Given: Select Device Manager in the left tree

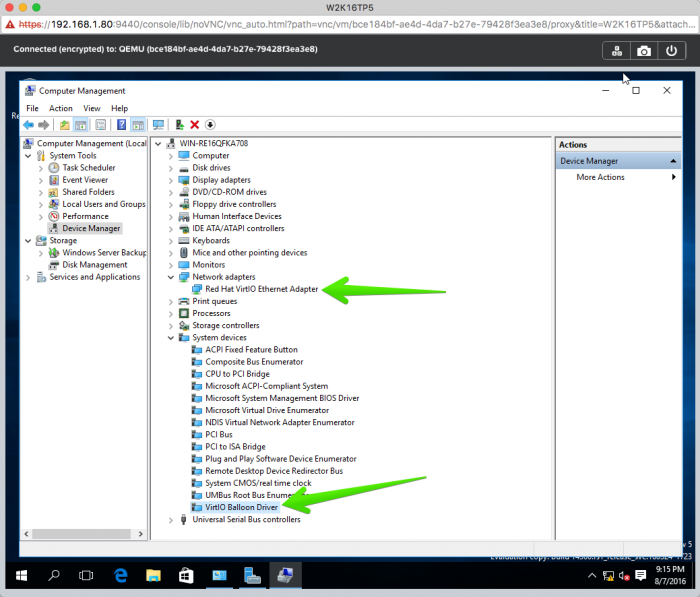Looking at the screenshot, I should point(91,229).
